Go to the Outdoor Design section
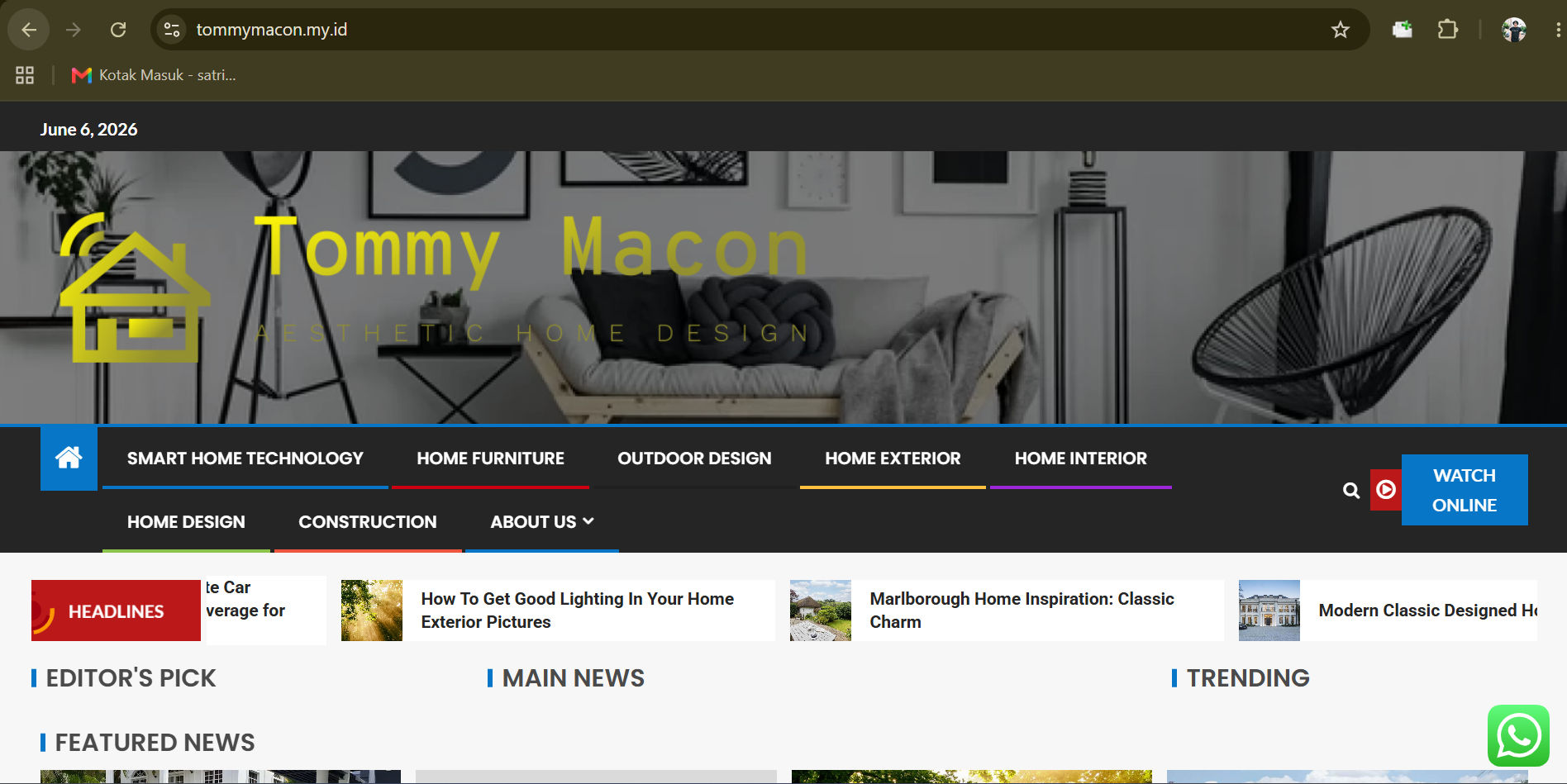 pos(694,459)
